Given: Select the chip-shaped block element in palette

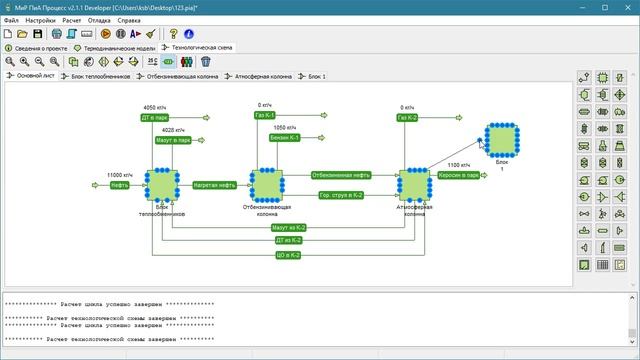Looking at the screenshot, I should (x=602, y=78).
